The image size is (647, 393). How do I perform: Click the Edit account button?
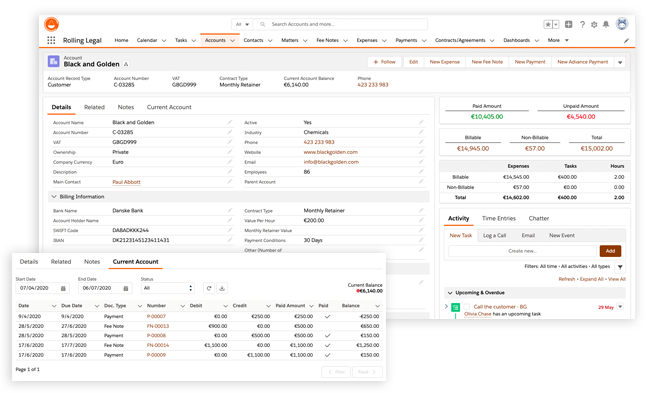coord(413,62)
